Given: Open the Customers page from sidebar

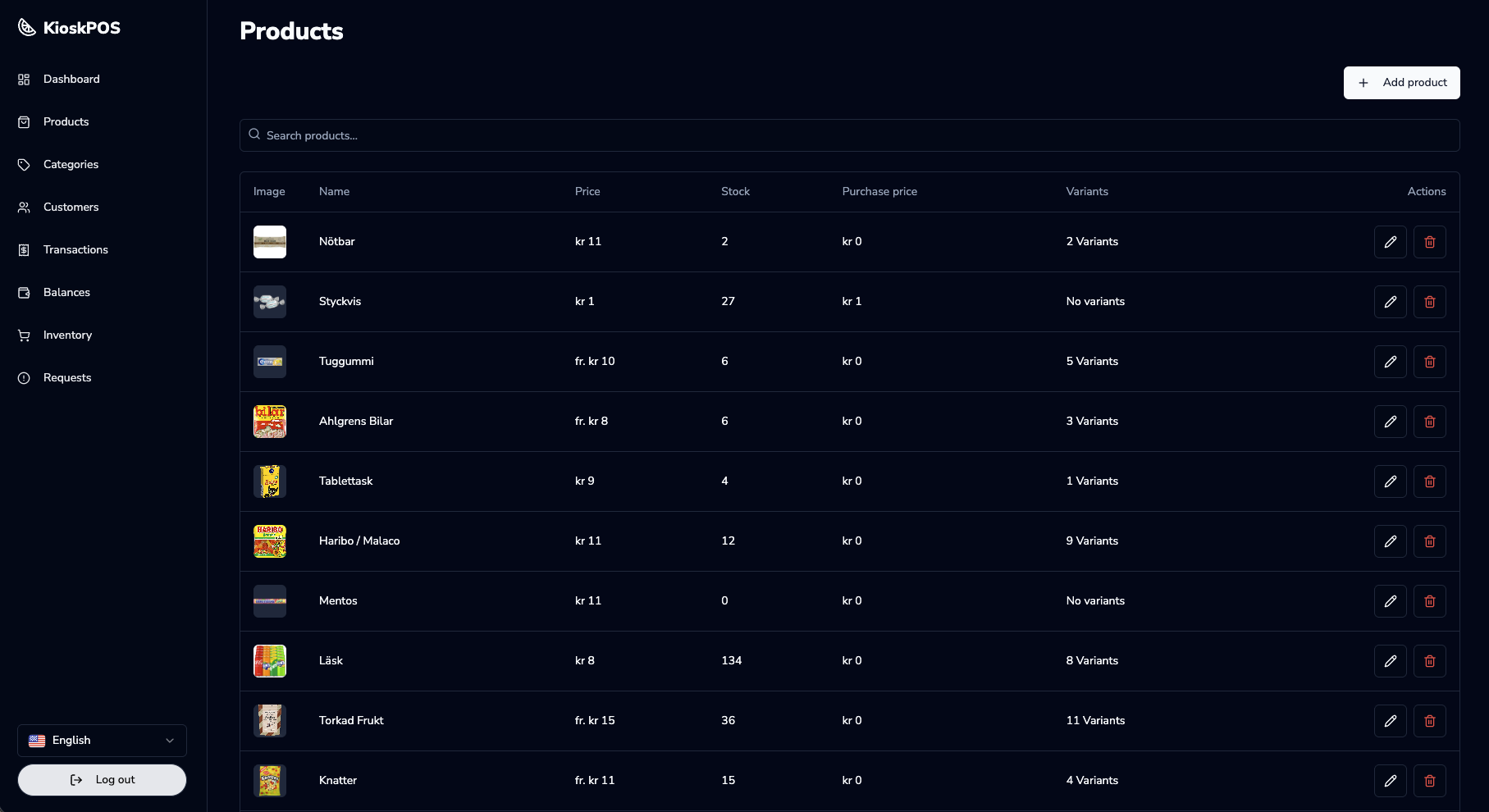Looking at the screenshot, I should pyautogui.click(x=71, y=208).
